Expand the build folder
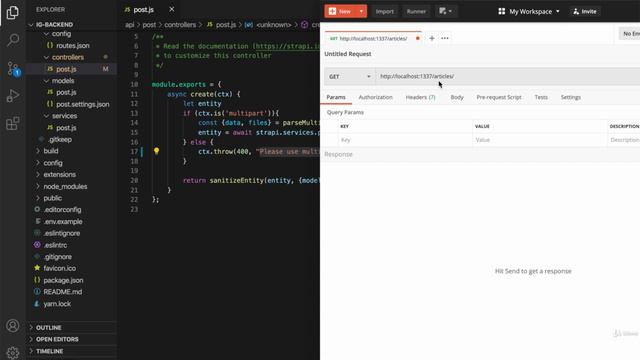 point(51,151)
